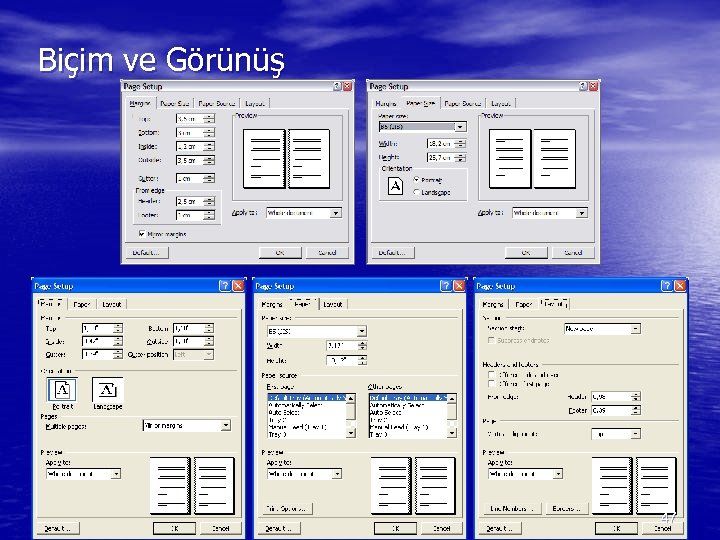Screen dimensions: 720x540
Task: Enable the Different odd and even checkbox
Action: (491, 375)
